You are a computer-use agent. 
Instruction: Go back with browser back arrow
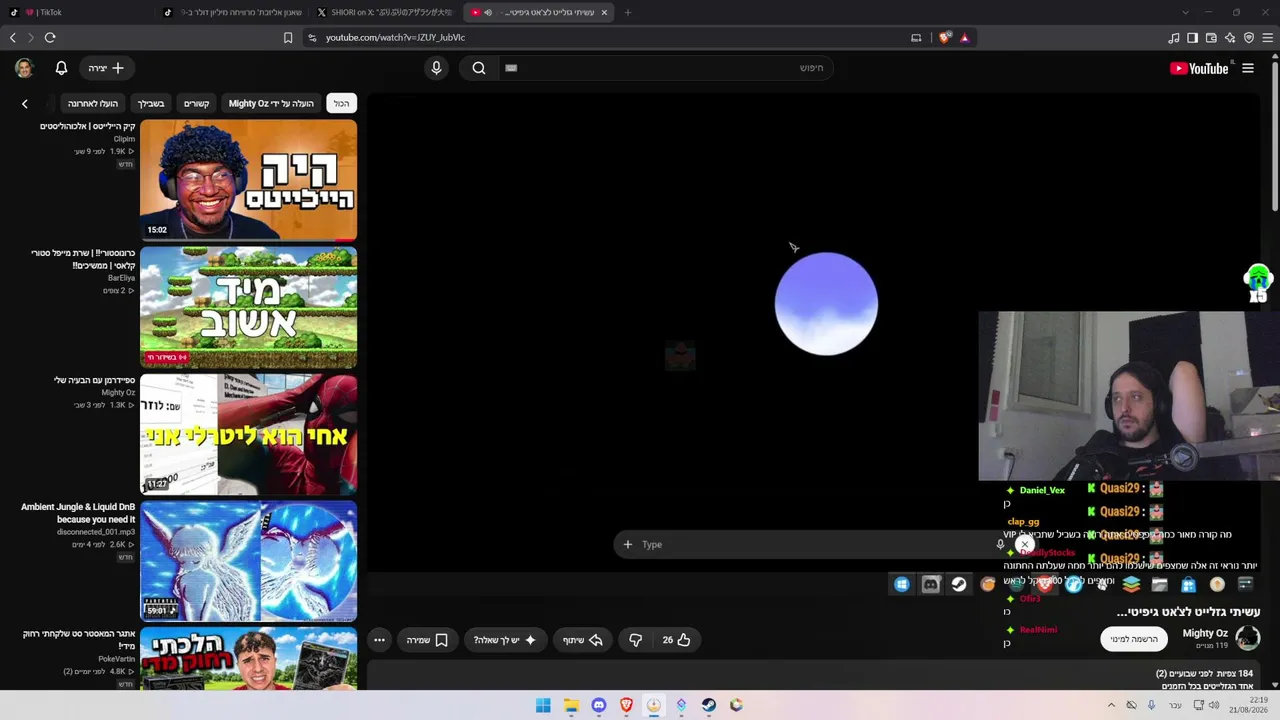click(x=13, y=37)
